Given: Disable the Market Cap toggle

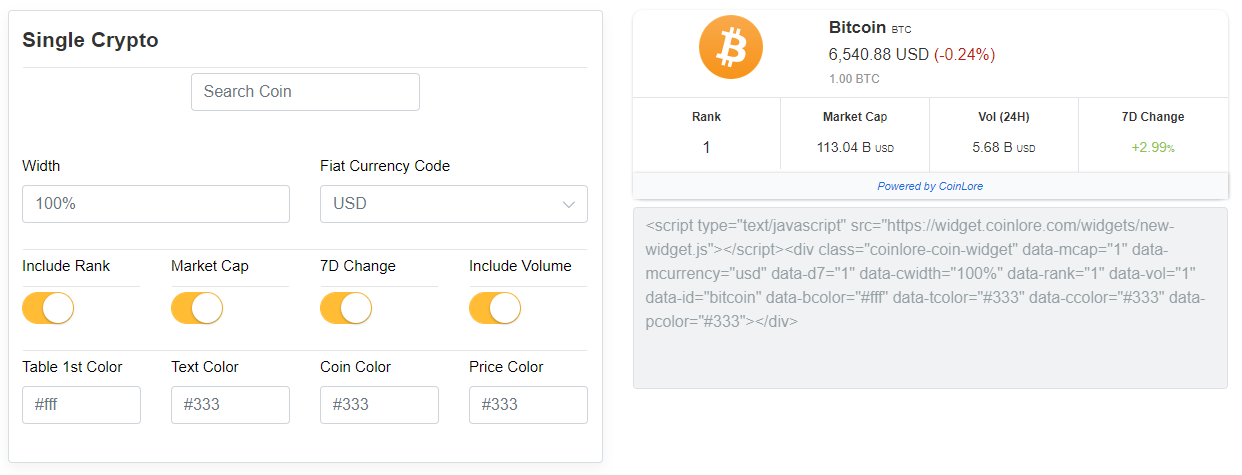Looking at the screenshot, I should tap(197, 308).
